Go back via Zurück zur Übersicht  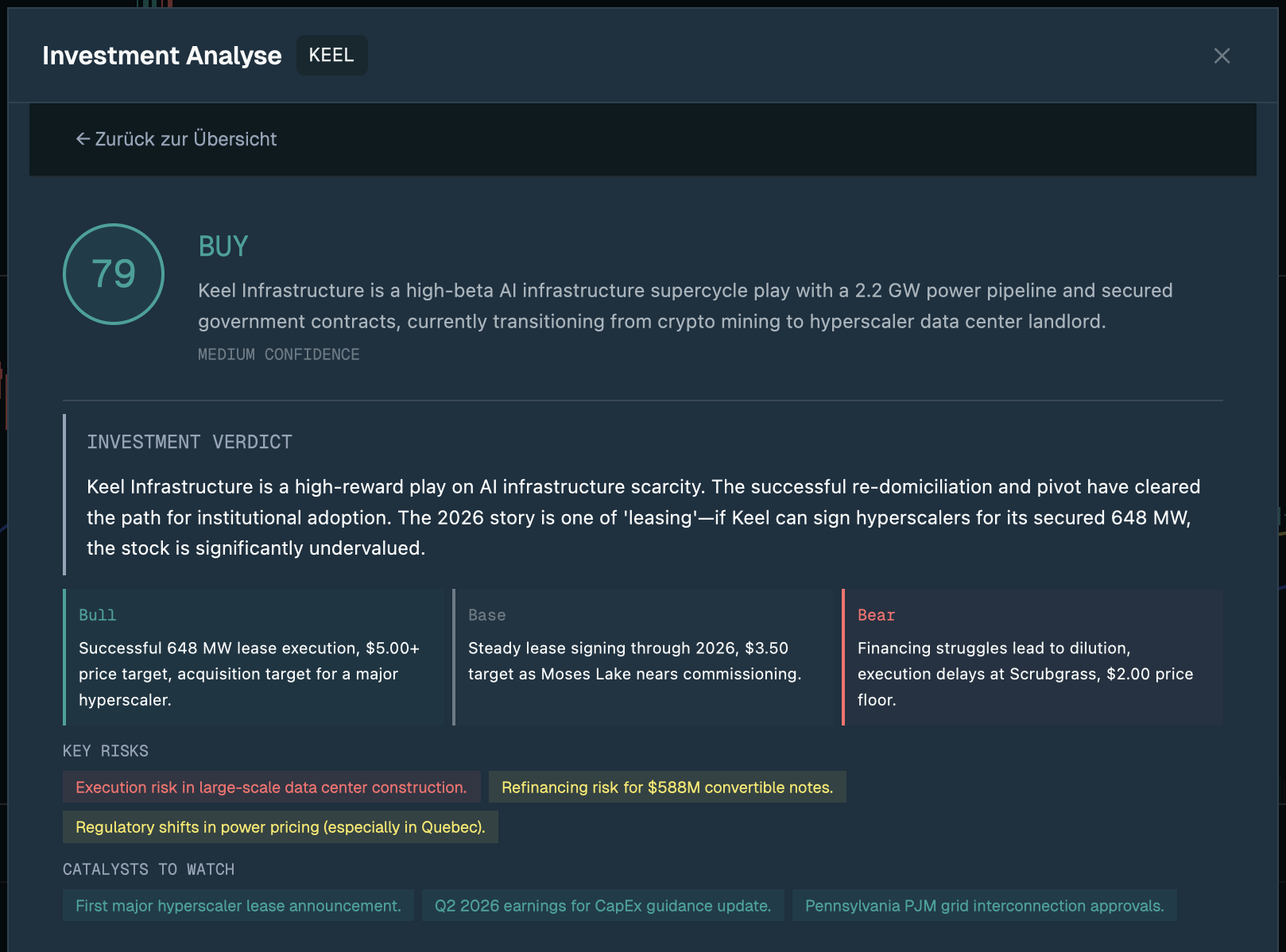pos(176,139)
